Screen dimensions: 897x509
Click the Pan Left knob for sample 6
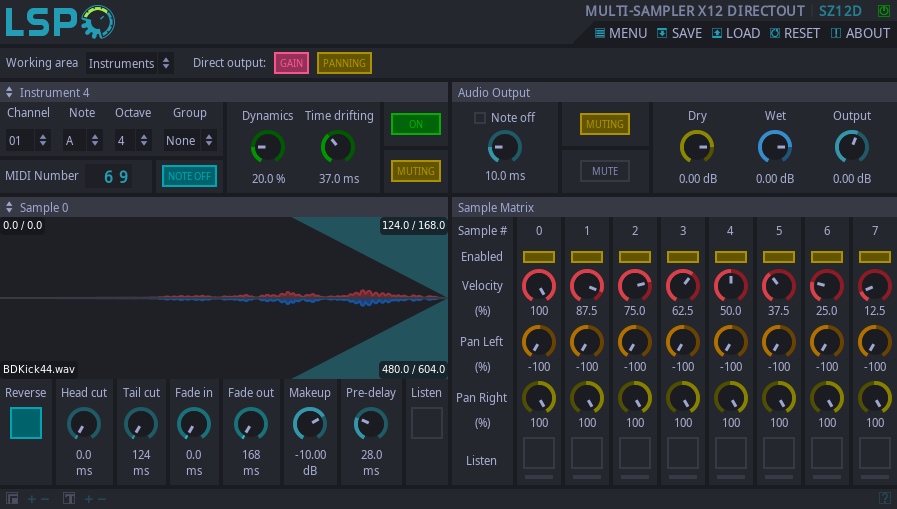tap(827, 342)
